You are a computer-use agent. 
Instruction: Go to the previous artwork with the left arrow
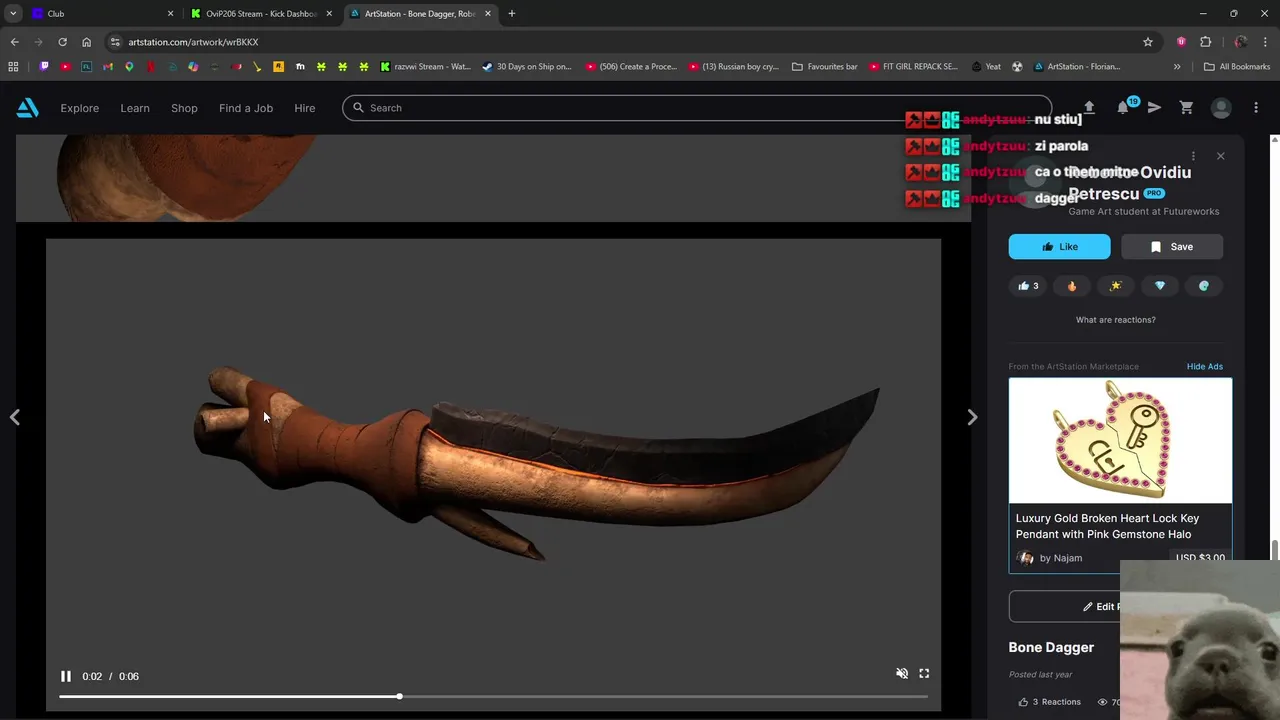(x=14, y=417)
